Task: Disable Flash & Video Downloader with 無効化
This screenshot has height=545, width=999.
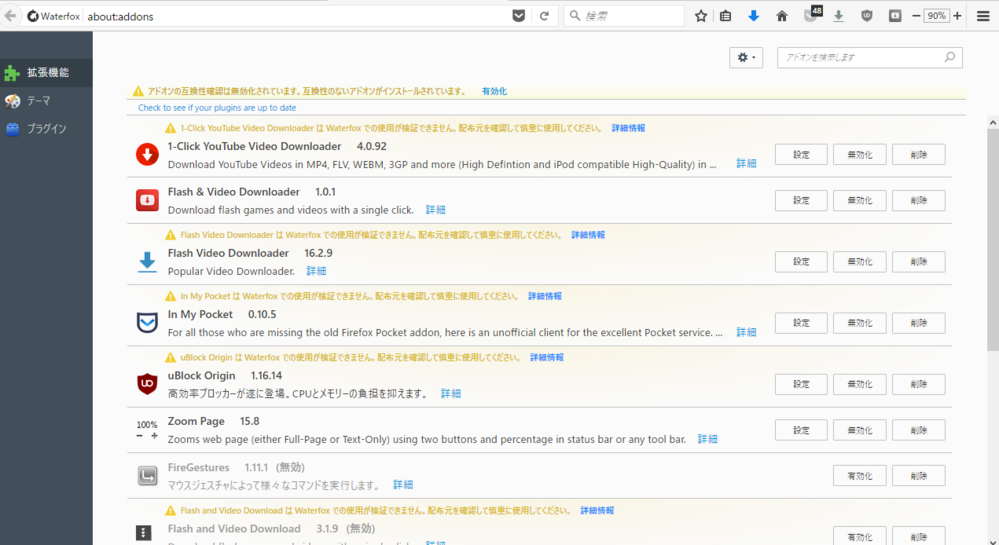Action: point(859,201)
